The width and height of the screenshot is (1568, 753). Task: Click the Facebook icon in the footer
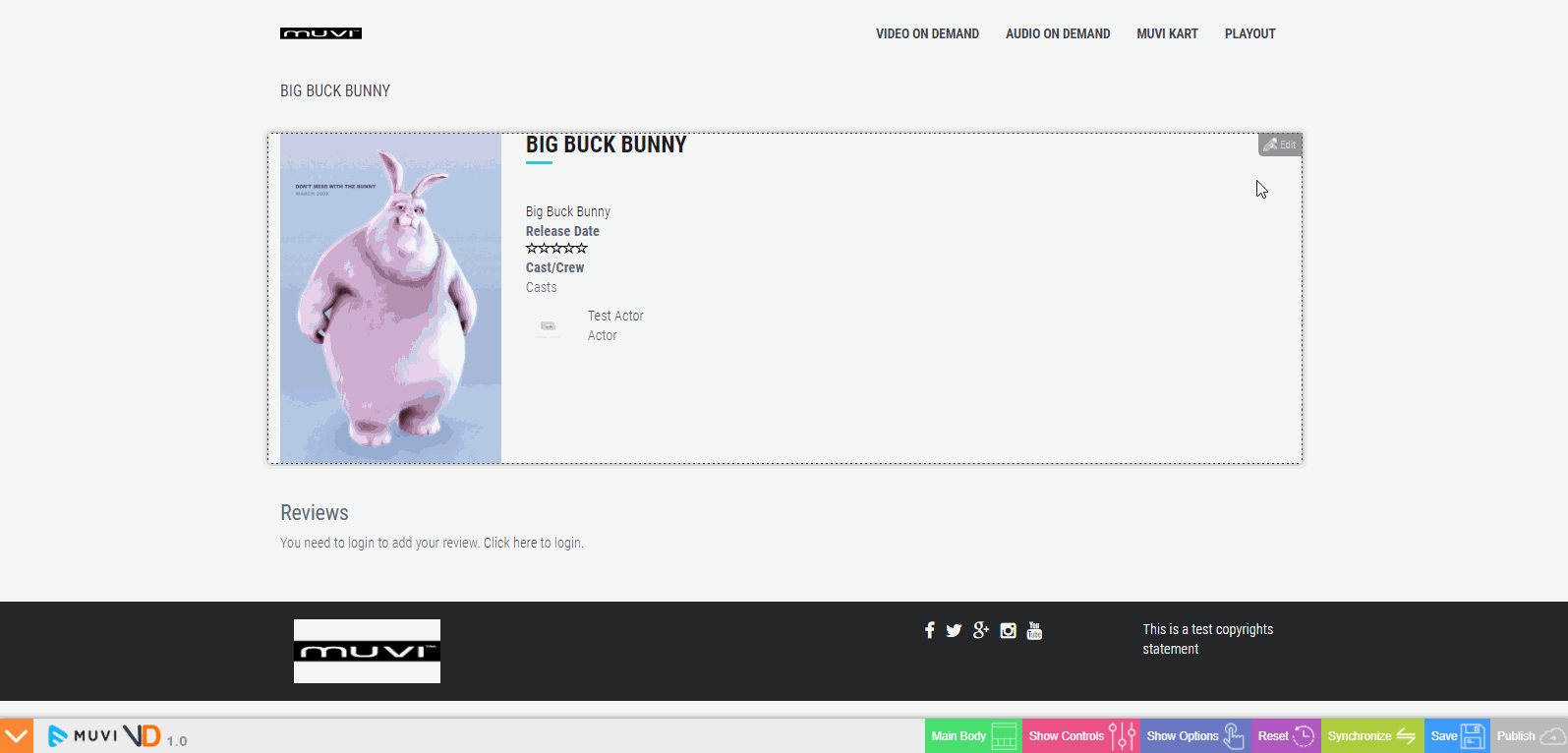pyautogui.click(x=930, y=630)
